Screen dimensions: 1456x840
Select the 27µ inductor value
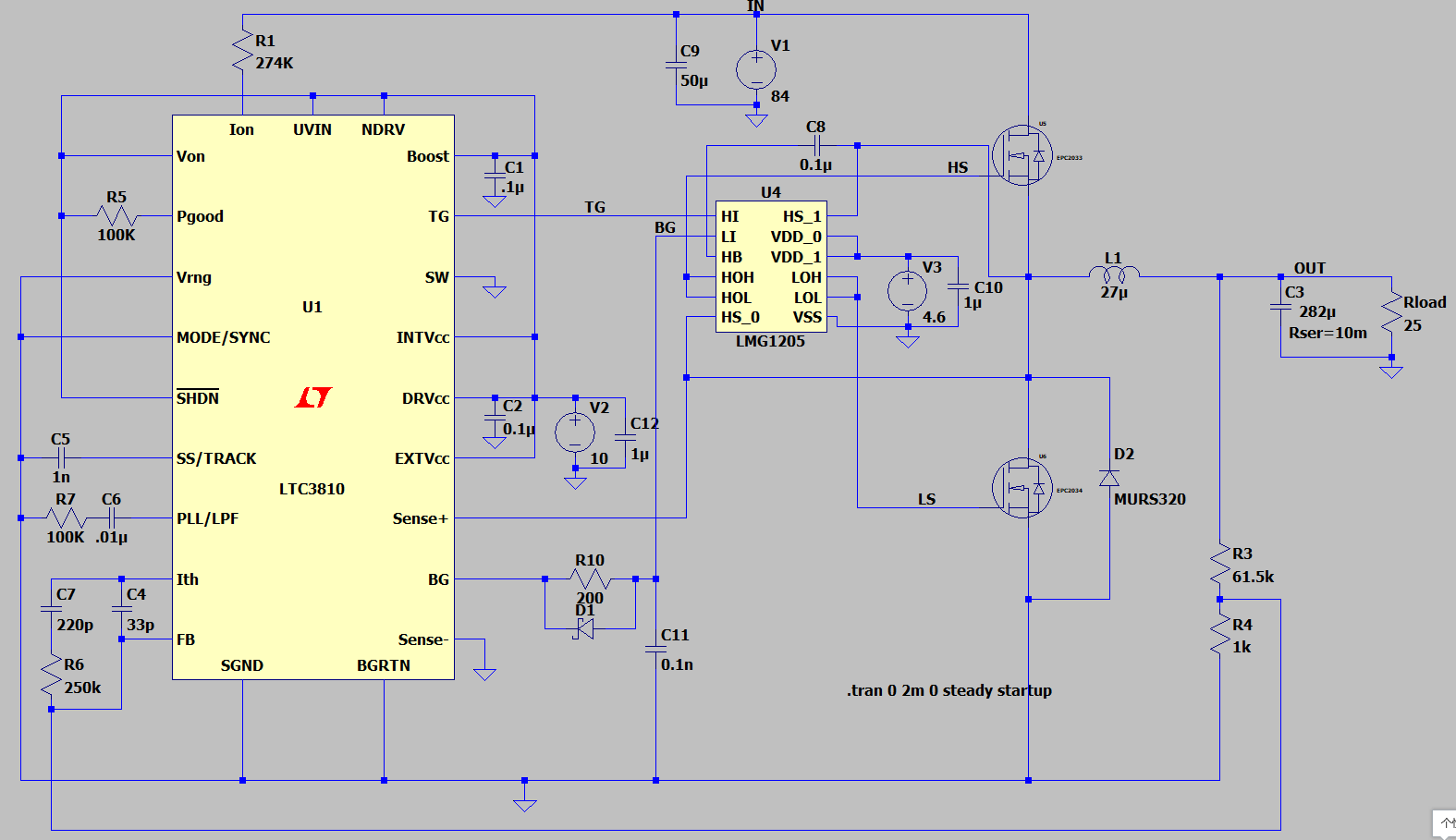[x=1114, y=293]
